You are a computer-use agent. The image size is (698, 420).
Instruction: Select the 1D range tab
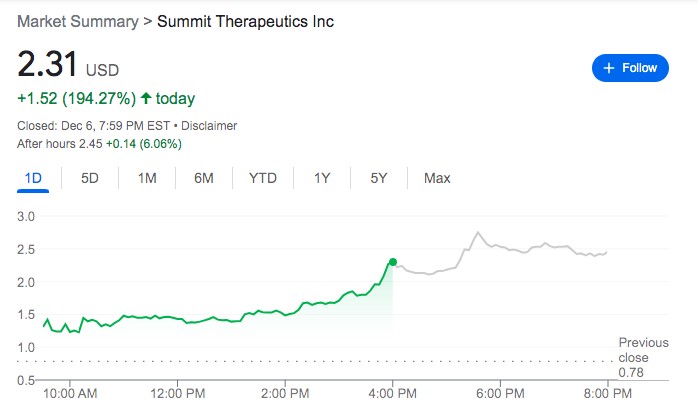(x=33, y=178)
